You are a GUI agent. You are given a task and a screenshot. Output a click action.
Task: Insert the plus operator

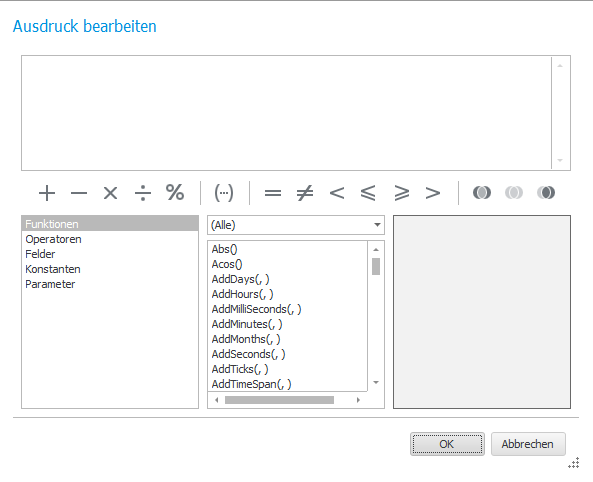click(47, 193)
